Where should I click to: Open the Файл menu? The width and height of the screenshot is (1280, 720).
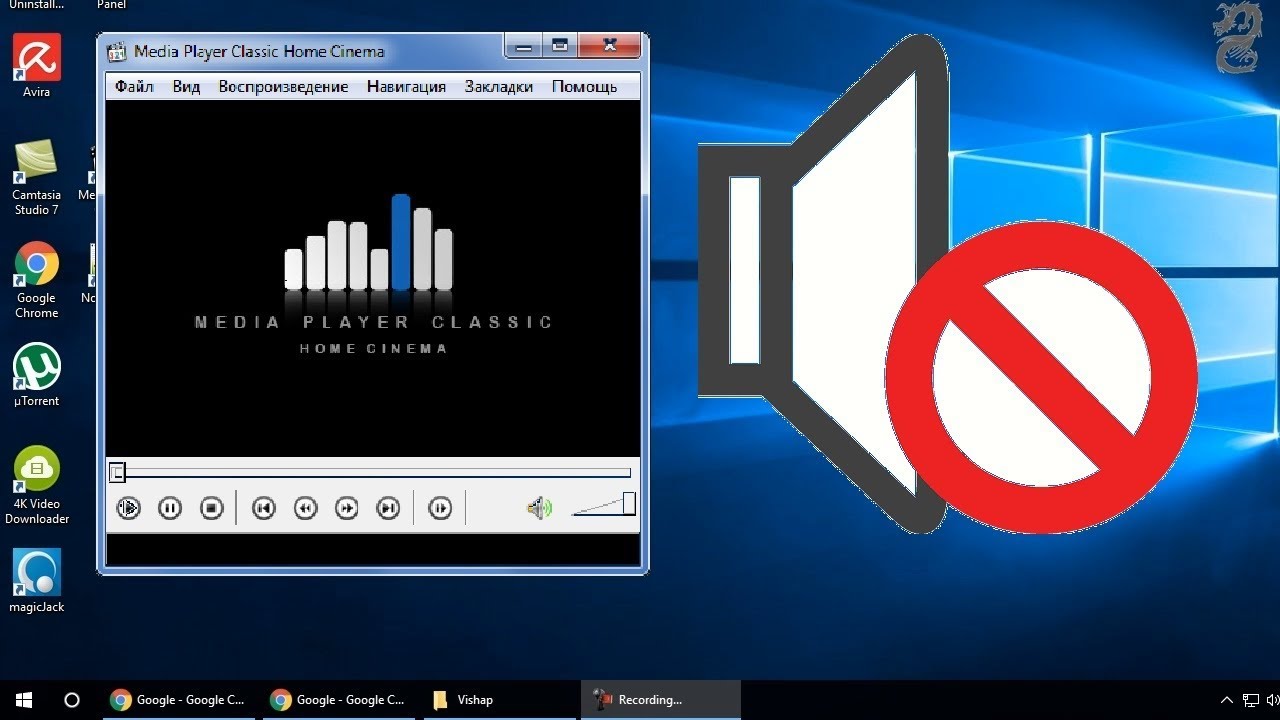point(134,87)
